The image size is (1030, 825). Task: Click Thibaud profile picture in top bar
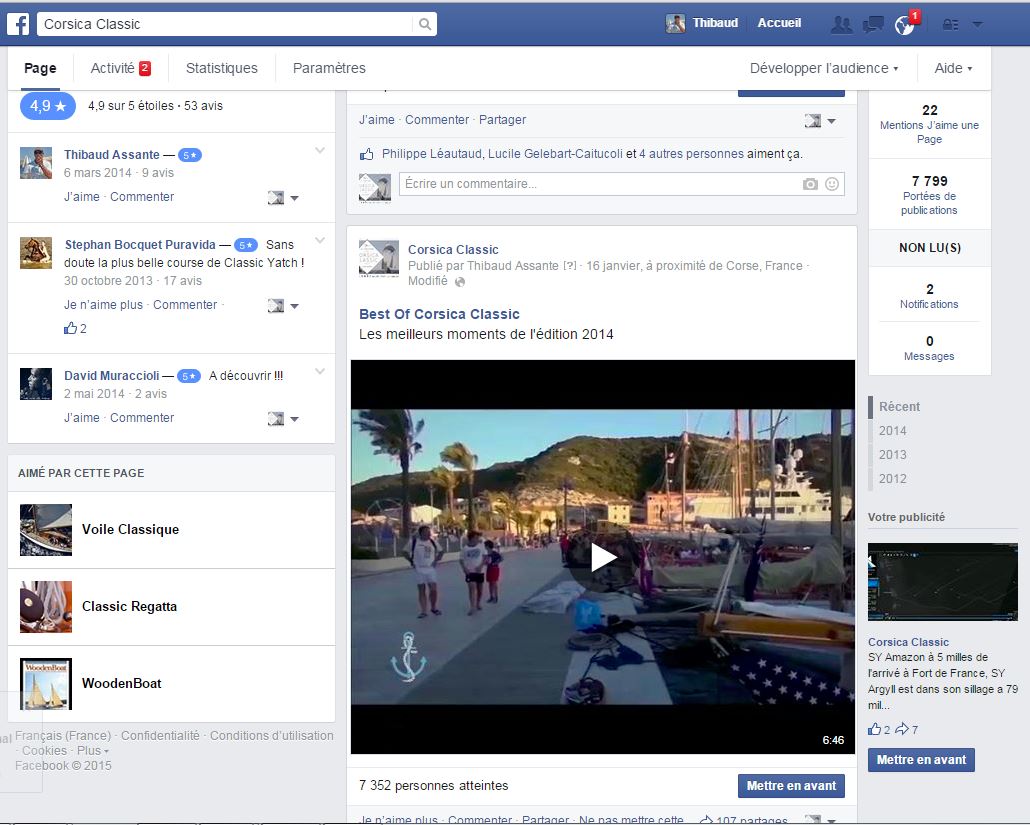(x=675, y=24)
